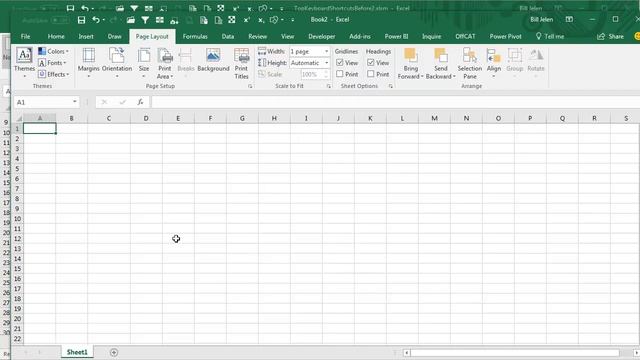Click the Align objects button
The width and height of the screenshot is (640, 360).
tap(493, 63)
